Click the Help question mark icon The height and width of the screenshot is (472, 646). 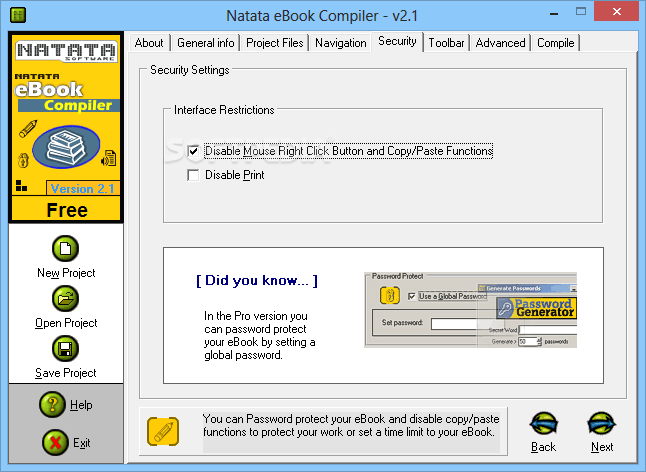pos(52,404)
